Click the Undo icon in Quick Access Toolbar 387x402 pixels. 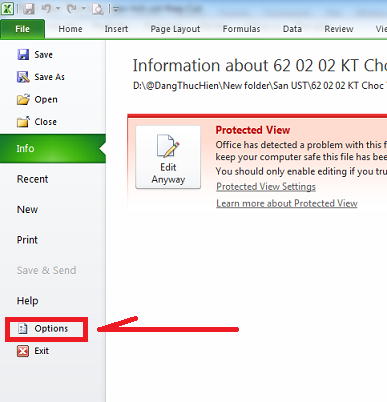click(x=46, y=9)
